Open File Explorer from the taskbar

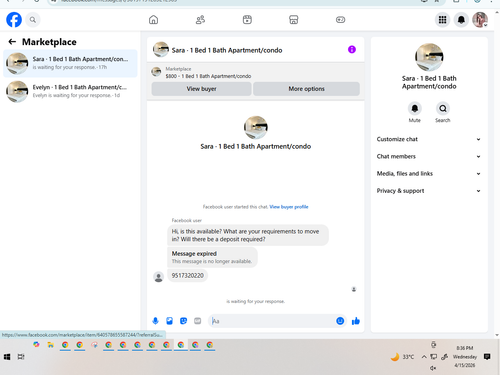pos(51,345)
